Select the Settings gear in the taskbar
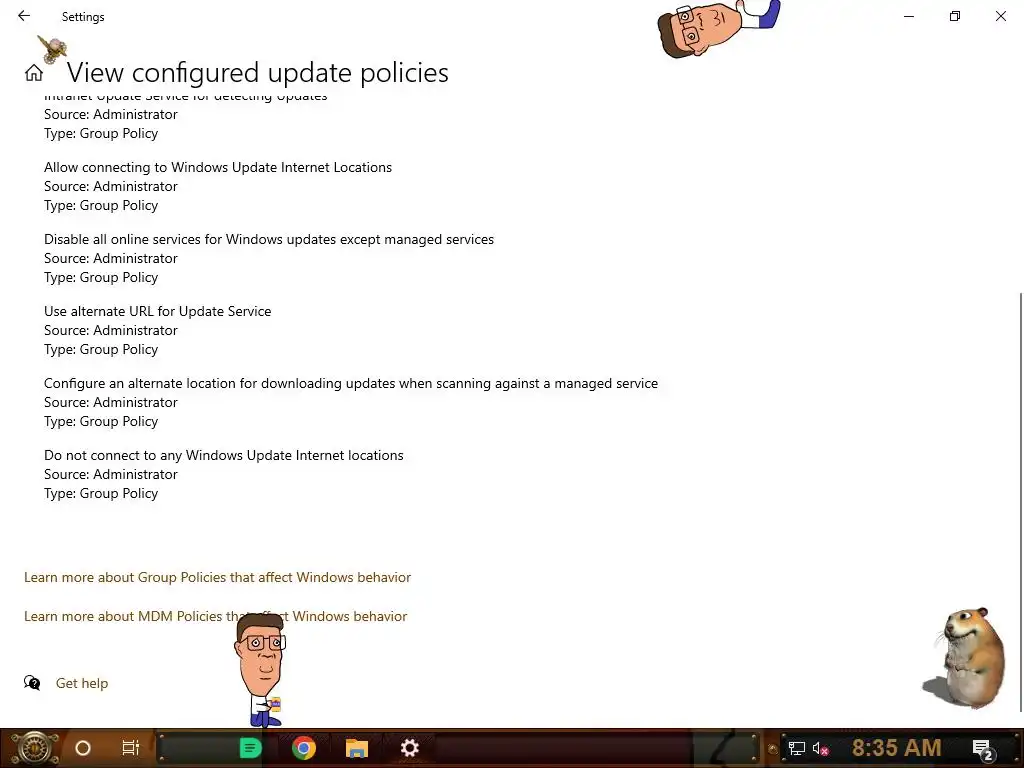Screen dimensions: 1024x768 409,748
